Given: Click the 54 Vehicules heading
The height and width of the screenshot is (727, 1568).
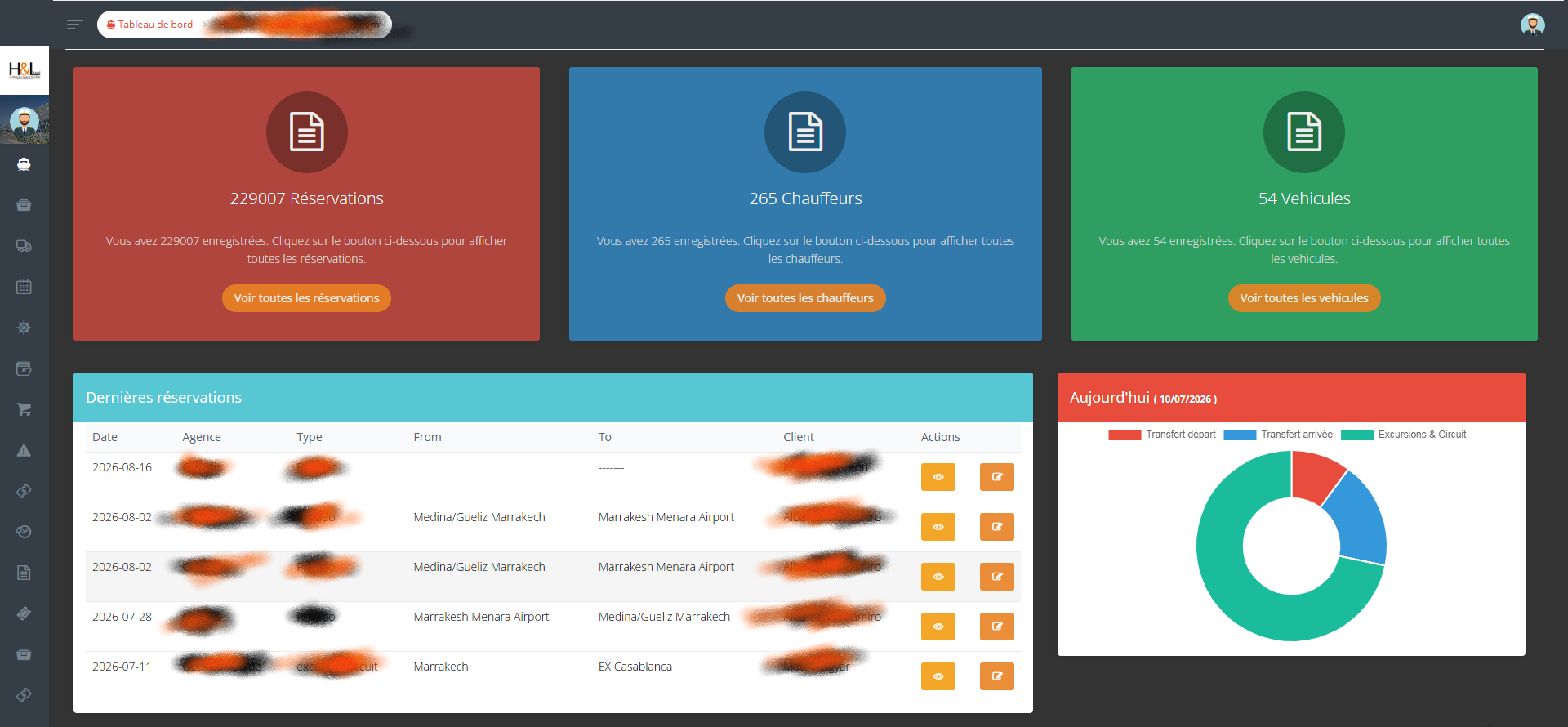Looking at the screenshot, I should [x=1304, y=198].
